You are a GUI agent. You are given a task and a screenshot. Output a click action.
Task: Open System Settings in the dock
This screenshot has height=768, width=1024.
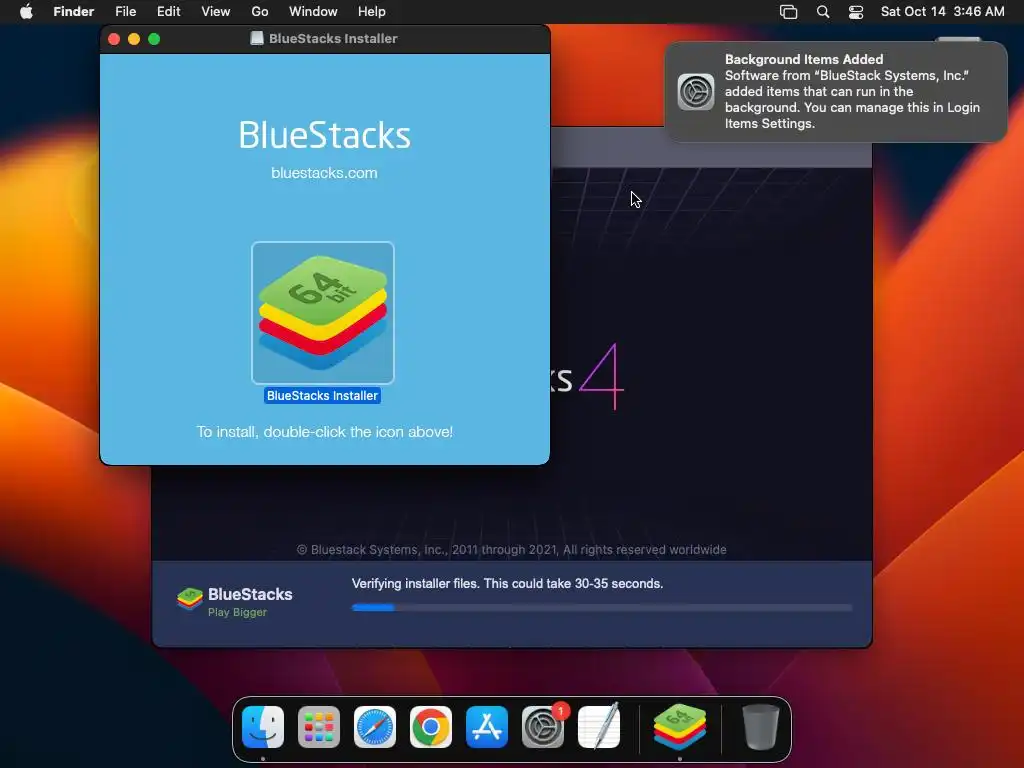543,727
